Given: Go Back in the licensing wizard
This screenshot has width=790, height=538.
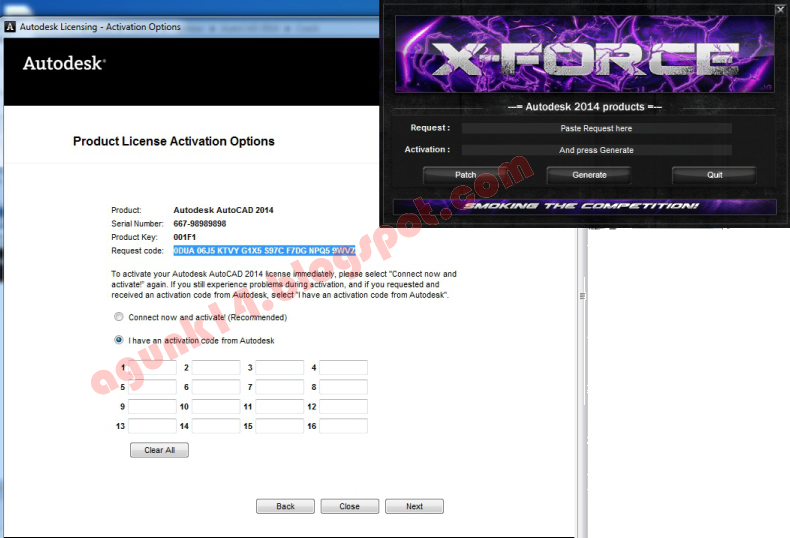Looking at the screenshot, I should tap(285, 506).
